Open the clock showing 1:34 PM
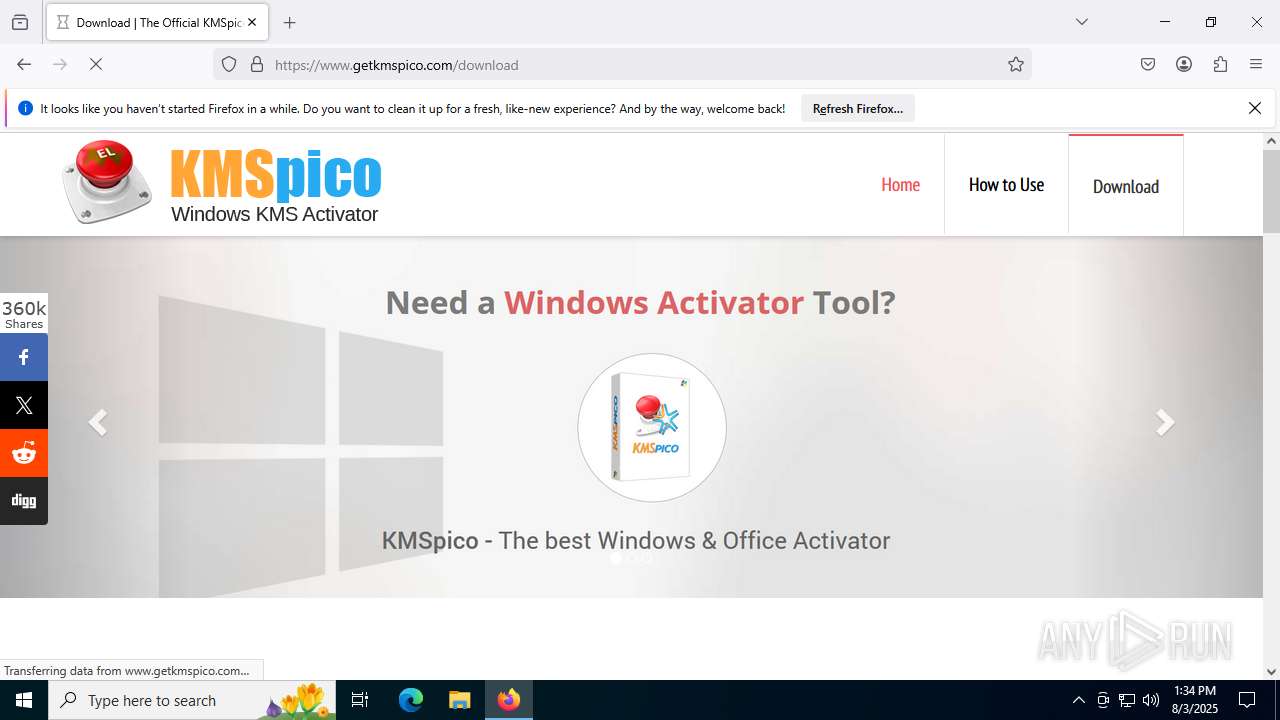The image size is (1280, 720). coord(1195,700)
